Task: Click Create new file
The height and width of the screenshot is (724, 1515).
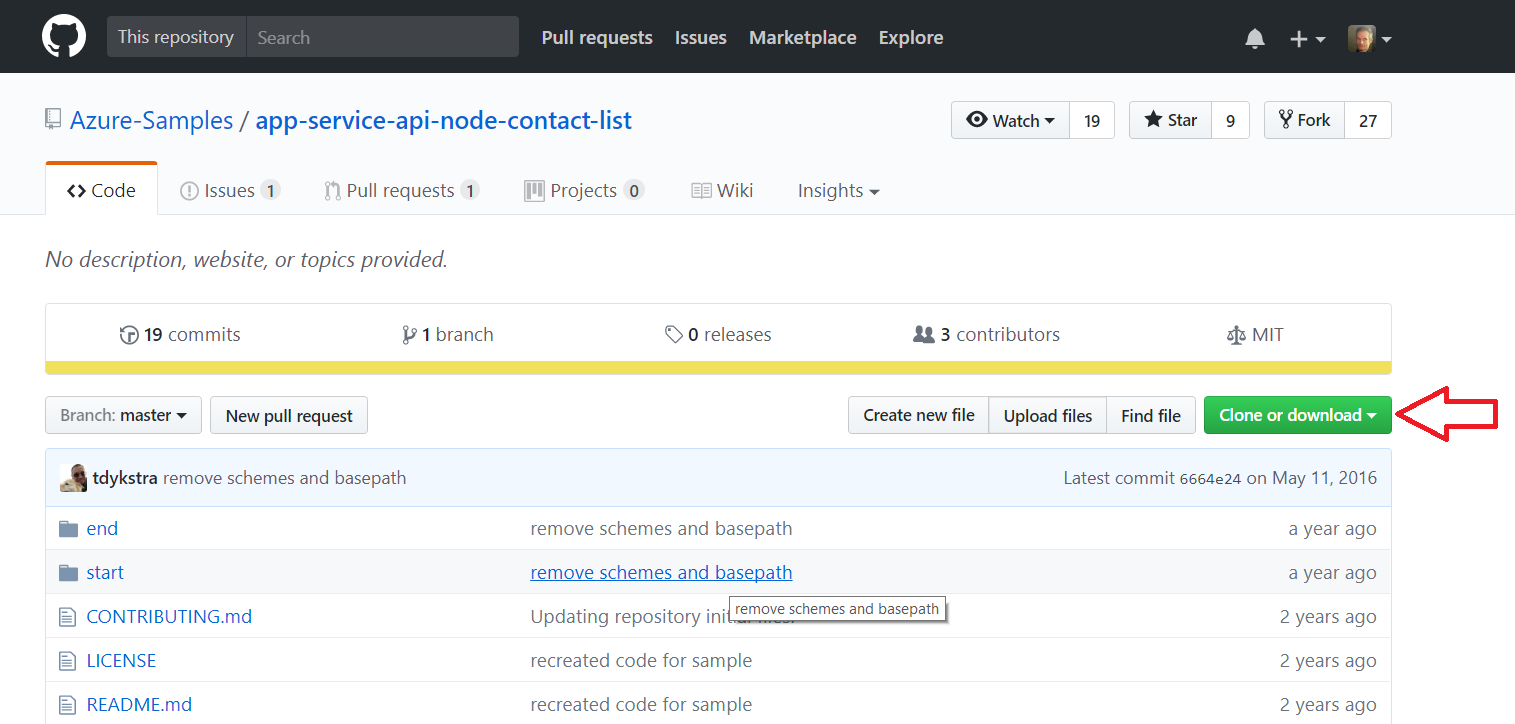Action: (919, 415)
